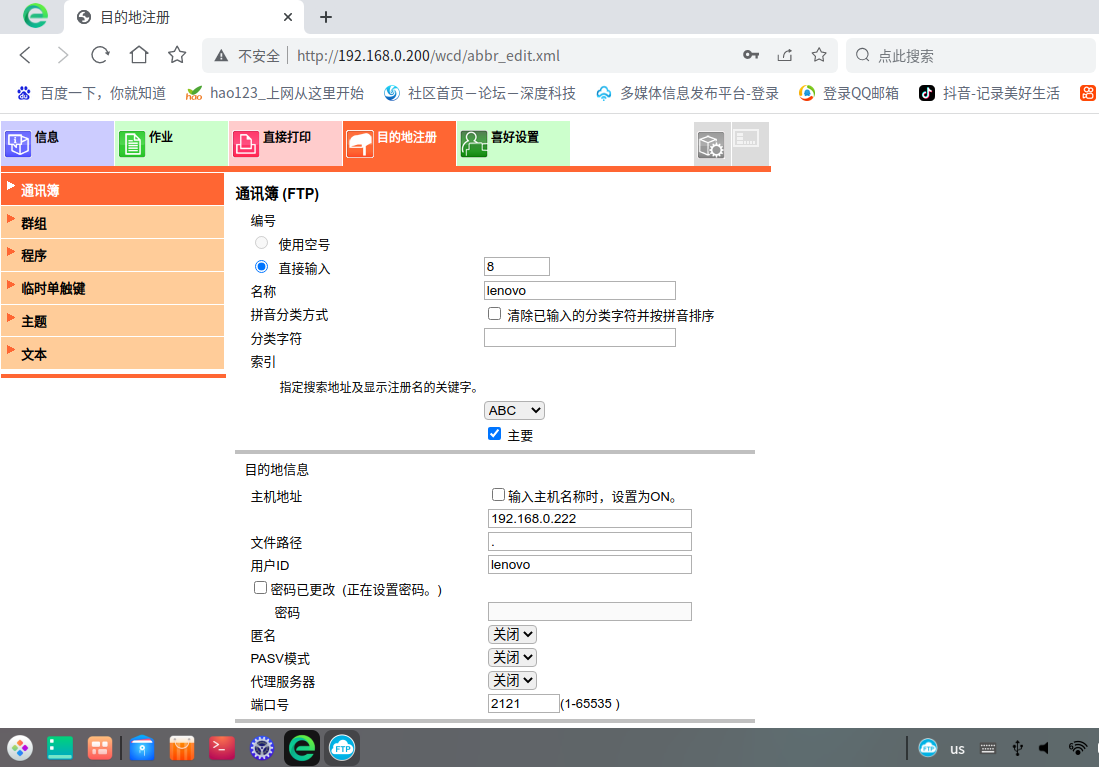Screen dimensions: 1099x767
Task: Click the browser forward arrow
Action: pyautogui.click(x=63, y=55)
